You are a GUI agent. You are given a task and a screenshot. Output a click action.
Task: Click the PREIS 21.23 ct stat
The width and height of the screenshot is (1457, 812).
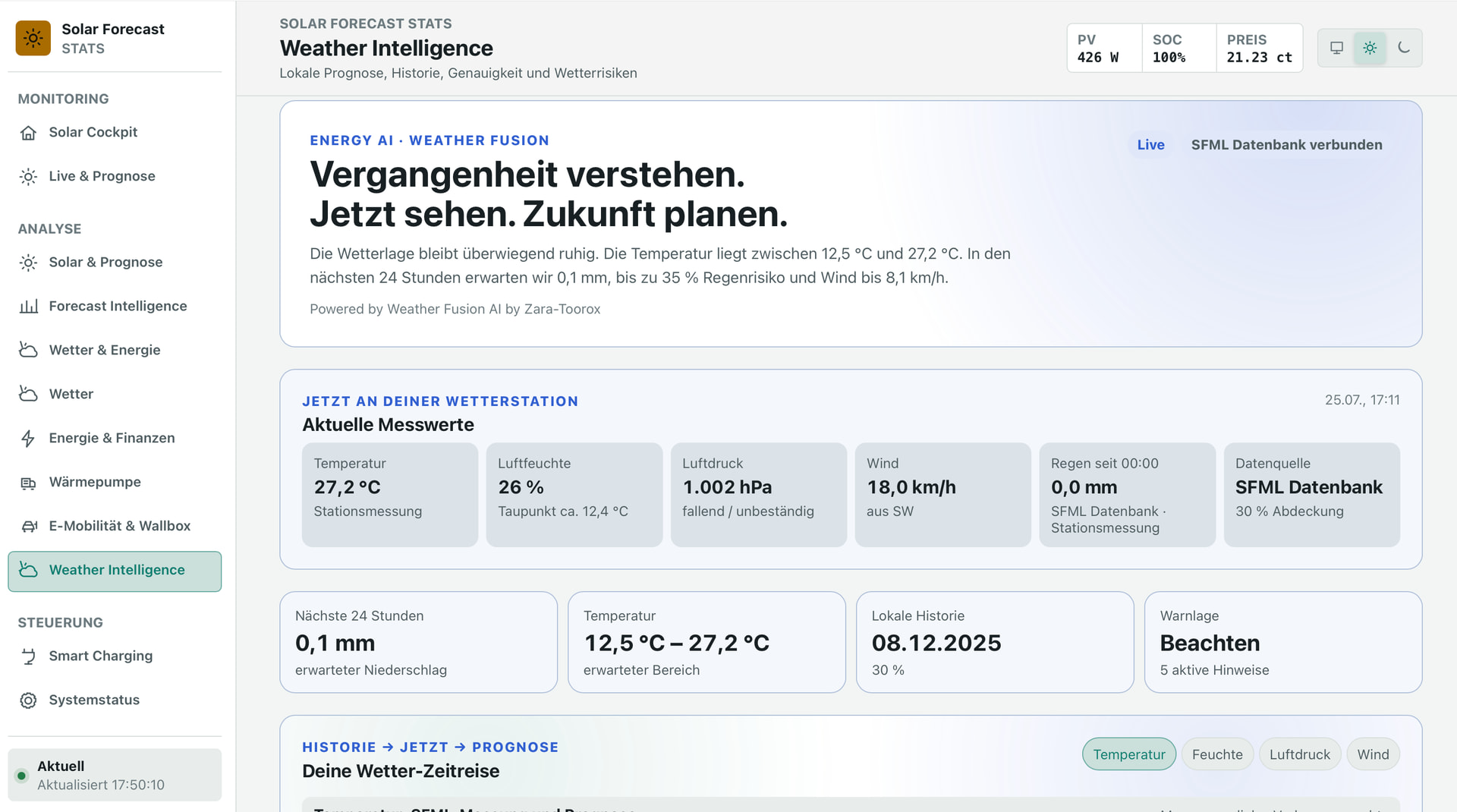[1260, 48]
